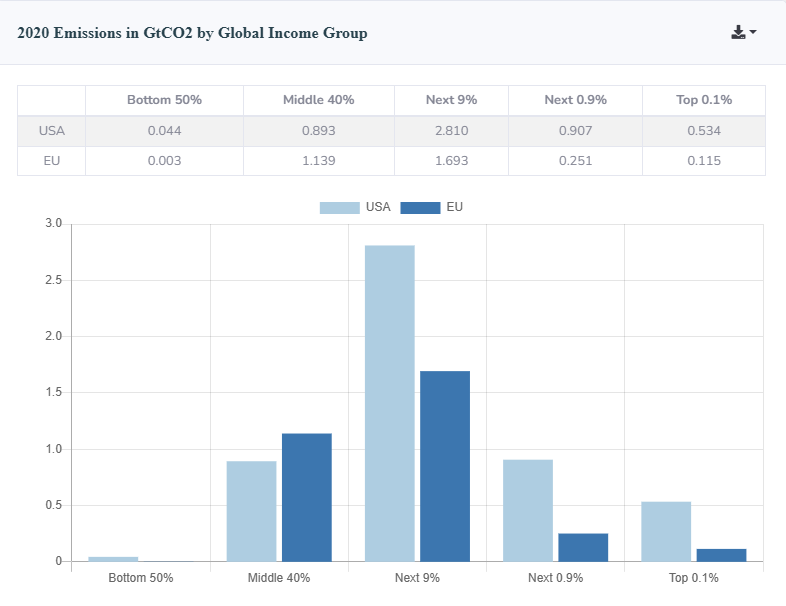Click the chart title 2020 Emissions text
Screen dimensions: 786x606
click(x=192, y=33)
